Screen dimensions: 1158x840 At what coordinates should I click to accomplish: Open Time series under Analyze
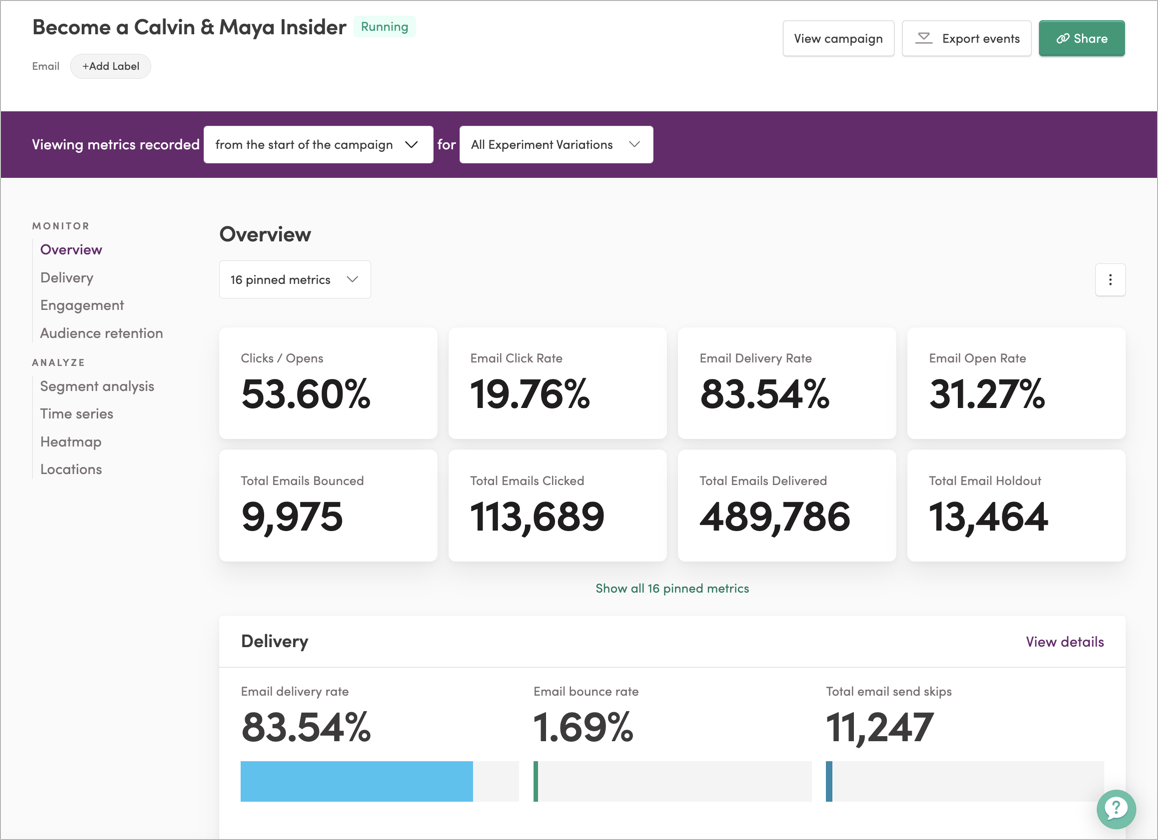point(77,414)
